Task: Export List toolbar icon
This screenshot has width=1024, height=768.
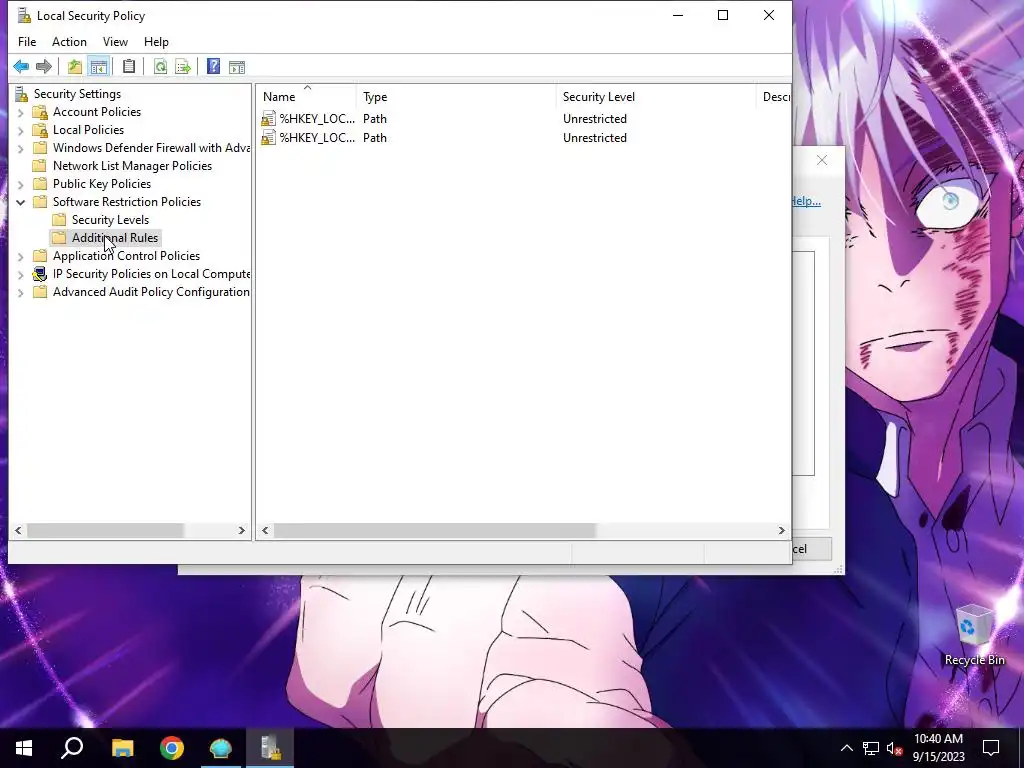Action: coord(183,67)
